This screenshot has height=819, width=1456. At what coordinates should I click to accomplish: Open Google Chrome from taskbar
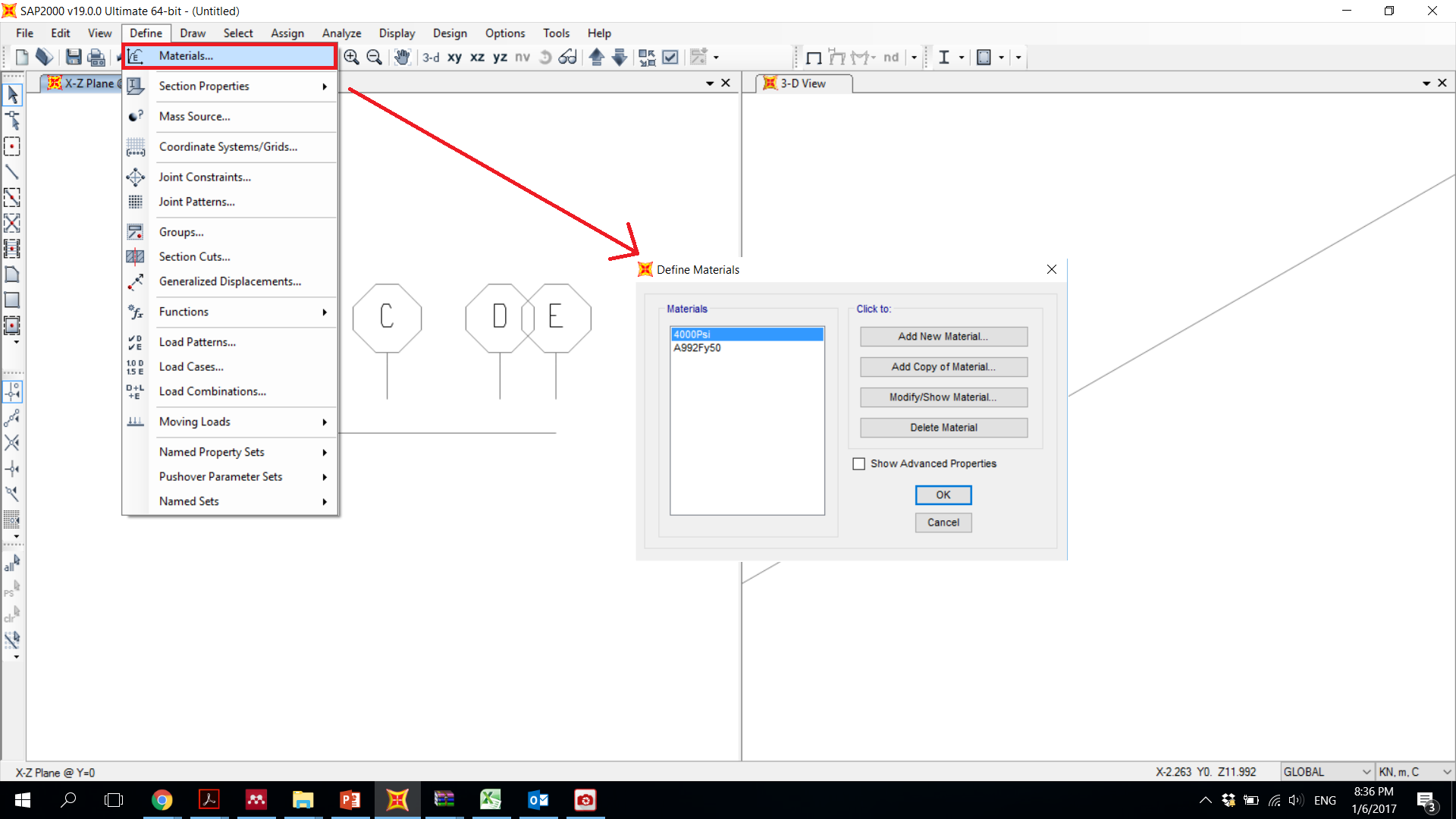(162, 800)
